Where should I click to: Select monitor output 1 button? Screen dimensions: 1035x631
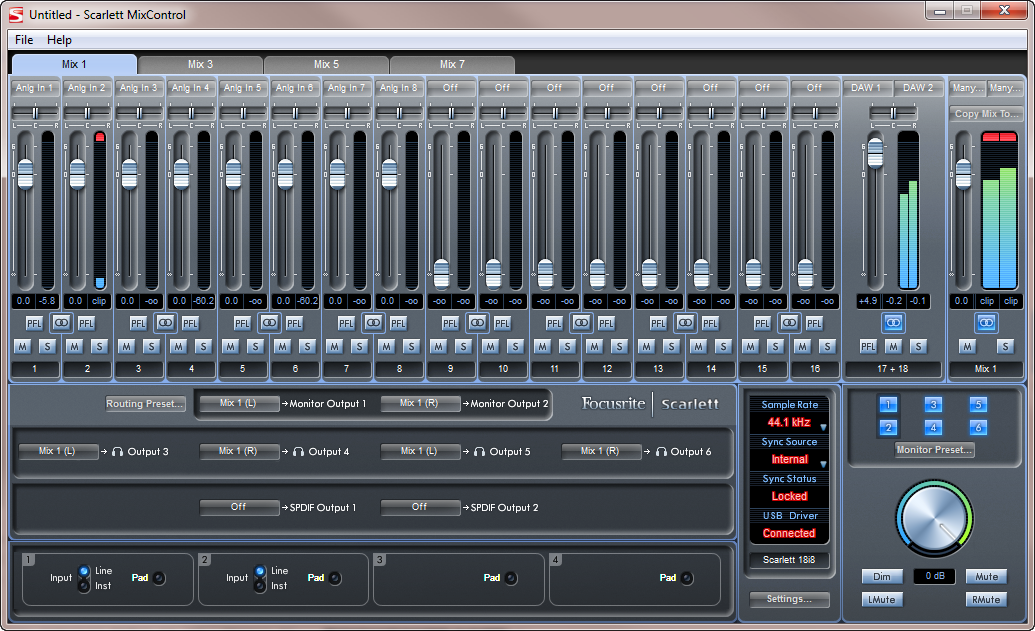click(x=888, y=405)
